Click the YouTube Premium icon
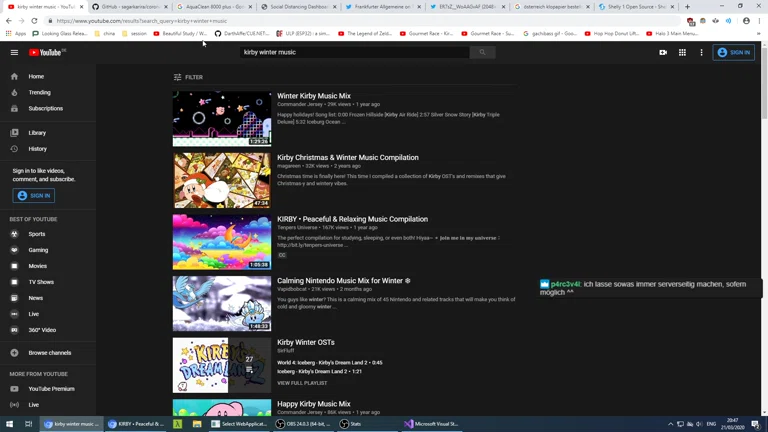768x432 pixels. [x=14, y=389]
